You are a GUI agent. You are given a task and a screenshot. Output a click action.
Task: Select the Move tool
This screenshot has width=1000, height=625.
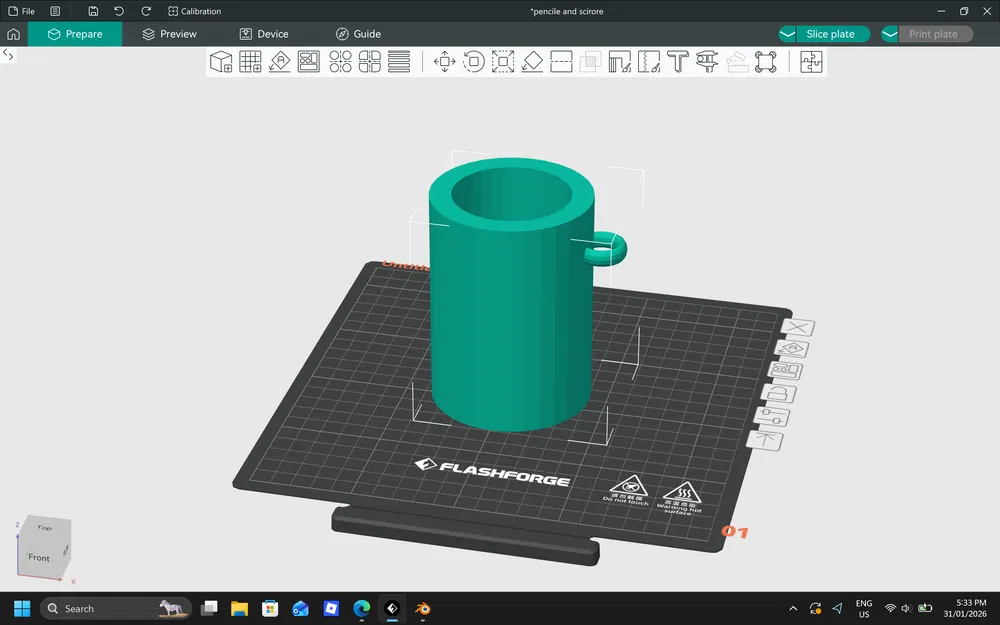(x=445, y=62)
